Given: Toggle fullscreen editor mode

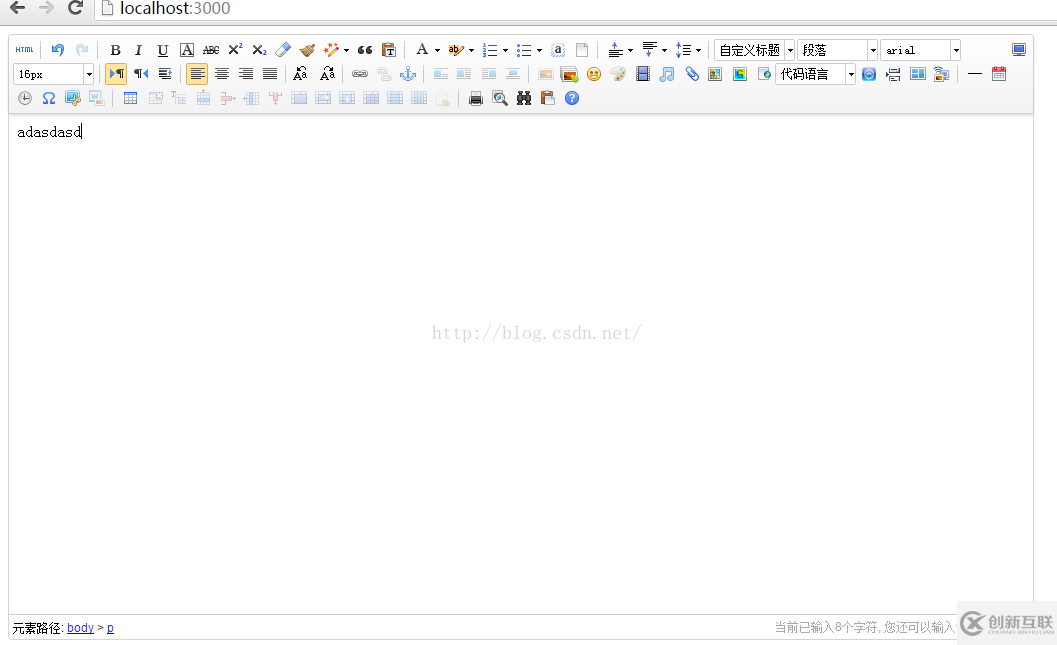Looking at the screenshot, I should click(1019, 50).
